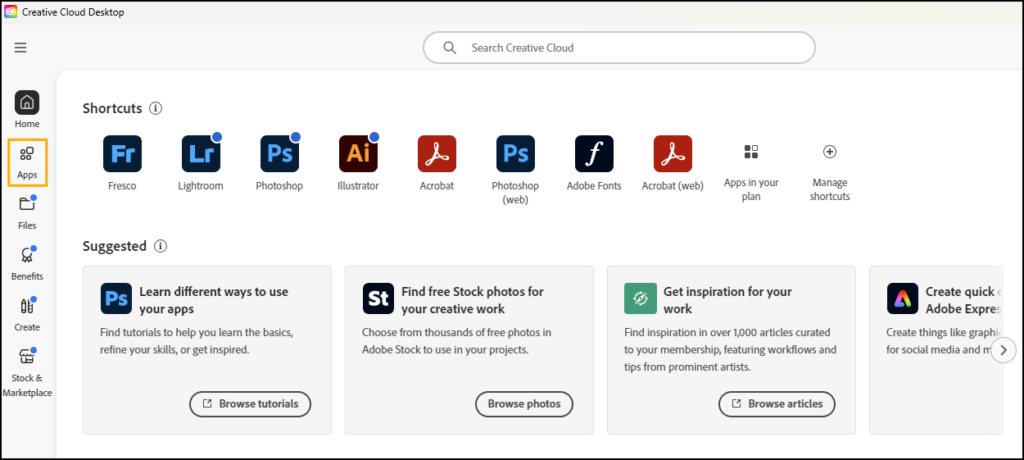
Task: Open the Adobe Fonts shortcut
Action: click(594, 154)
